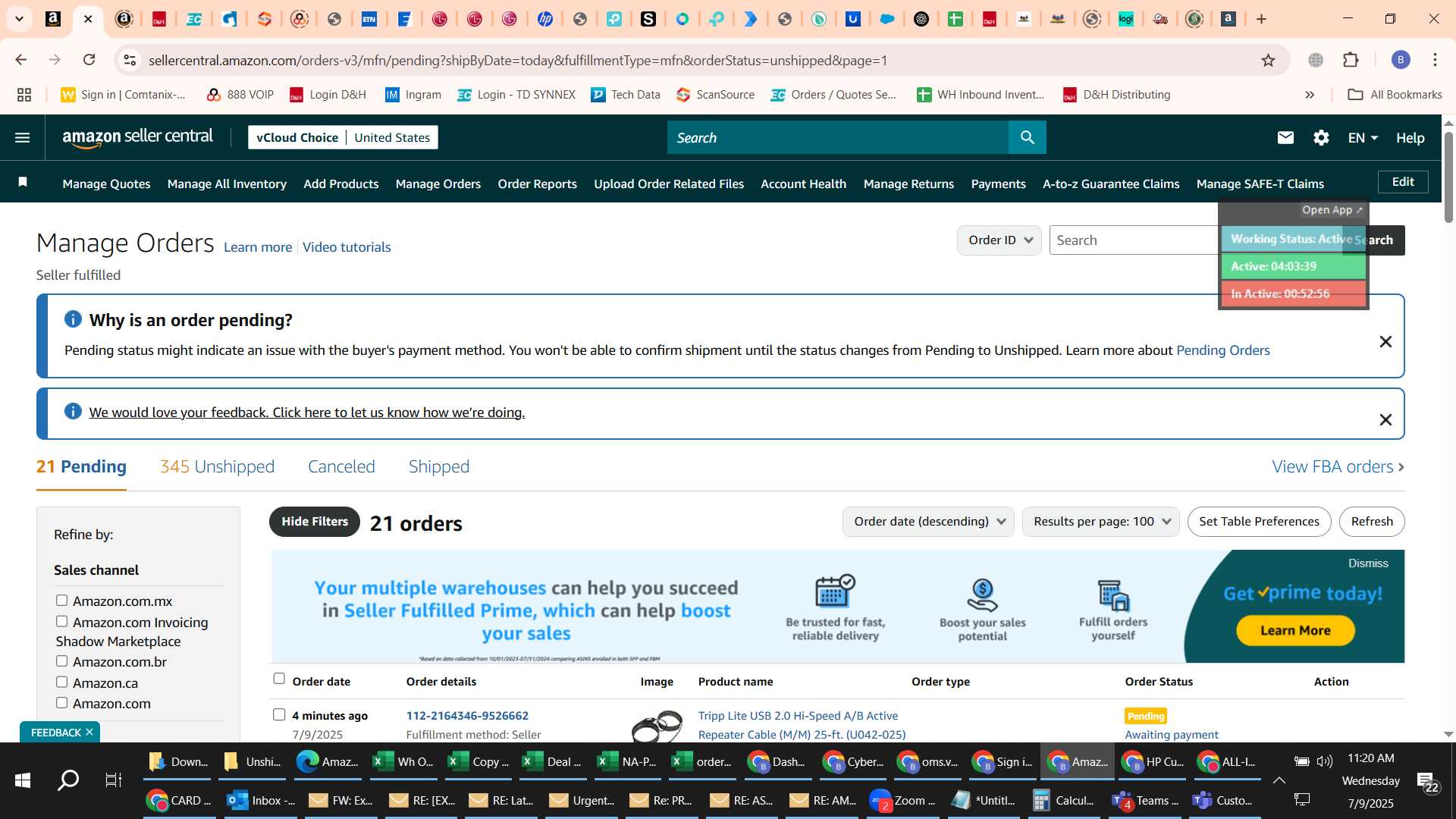
Task: Open the Order date (descending) sort dropdown
Action: click(x=928, y=522)
